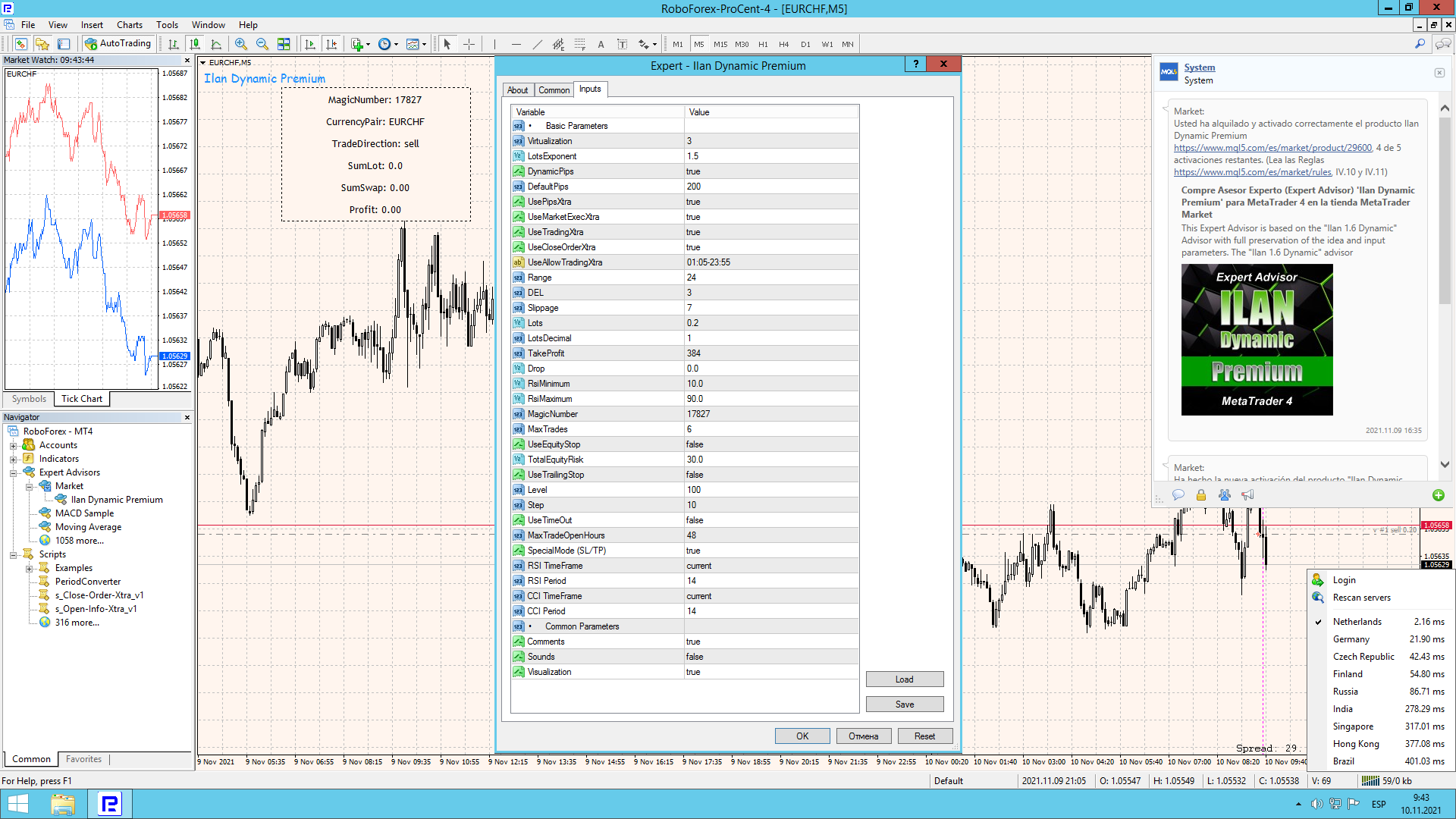The width and height of the screenshot is (1456, 819).
Task: Select the draw trendline tool
Action: pos(538,44)
